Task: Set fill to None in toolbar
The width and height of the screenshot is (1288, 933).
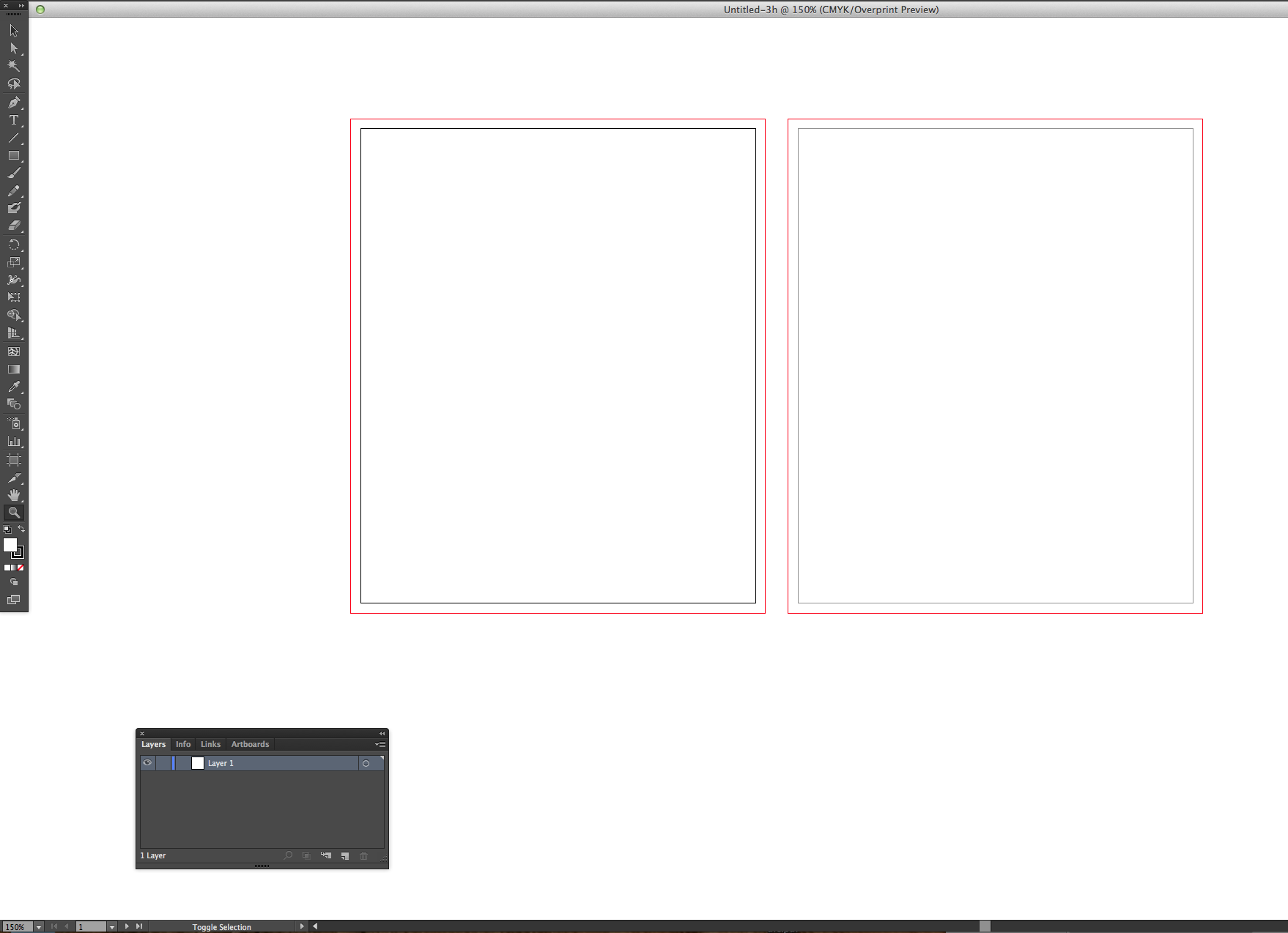Action: point(21,568)
